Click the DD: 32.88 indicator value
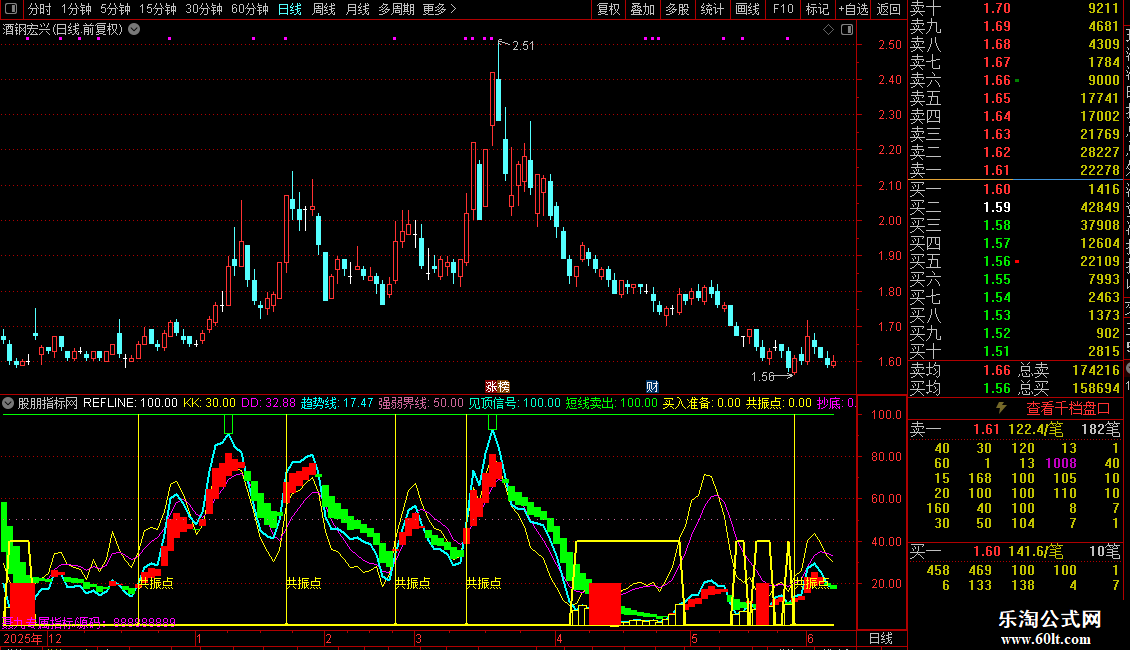 pyautogui.click(x=268, y=404)
